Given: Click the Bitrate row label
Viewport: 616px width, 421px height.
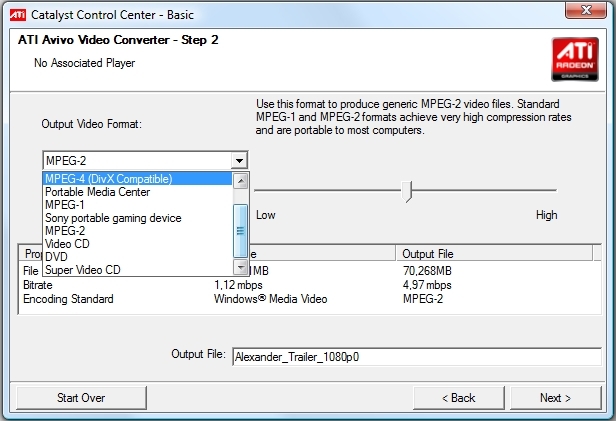Looking at the screenshot, I should coord(38,285).
